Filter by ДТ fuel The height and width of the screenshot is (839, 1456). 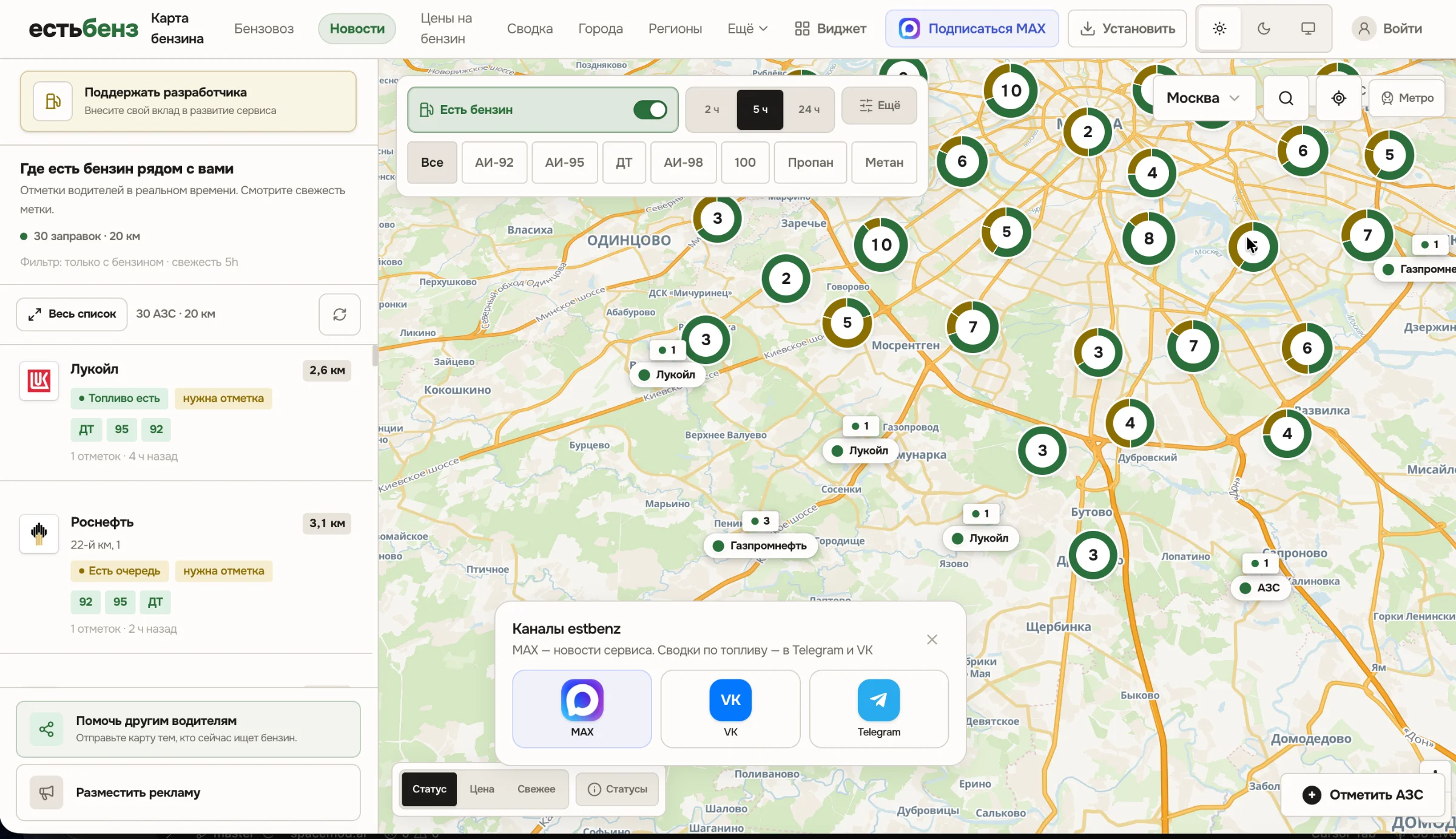click(x=624, y=163)
